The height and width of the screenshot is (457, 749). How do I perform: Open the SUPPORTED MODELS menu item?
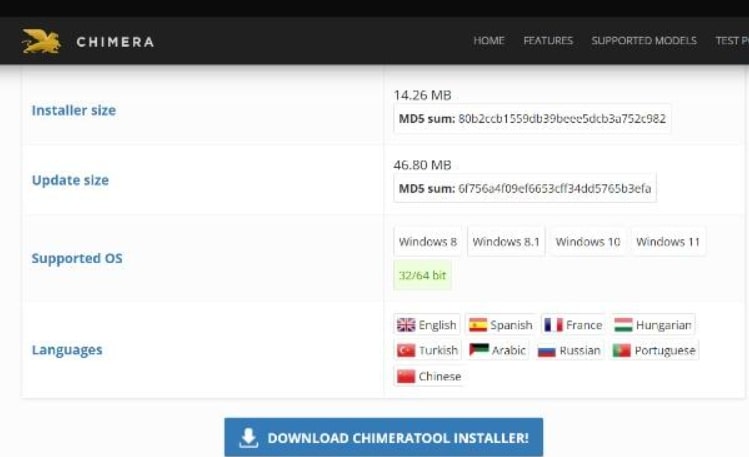coord(644,41)
